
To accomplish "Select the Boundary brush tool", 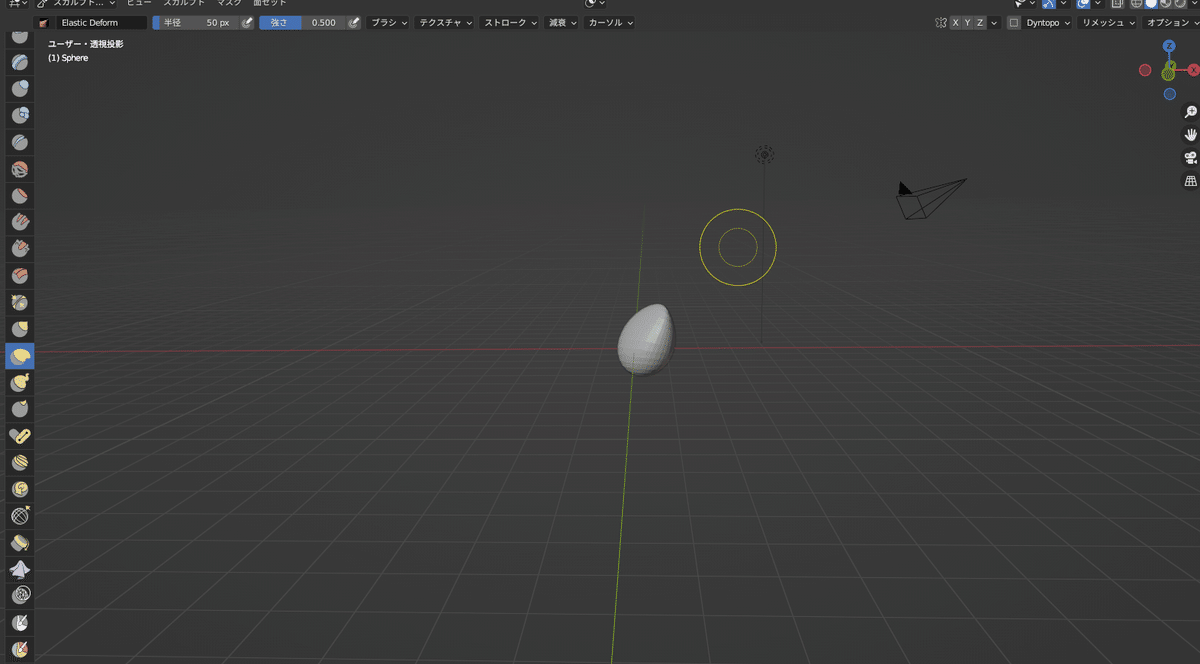I will pyautogui.click(x=20, y=543).
